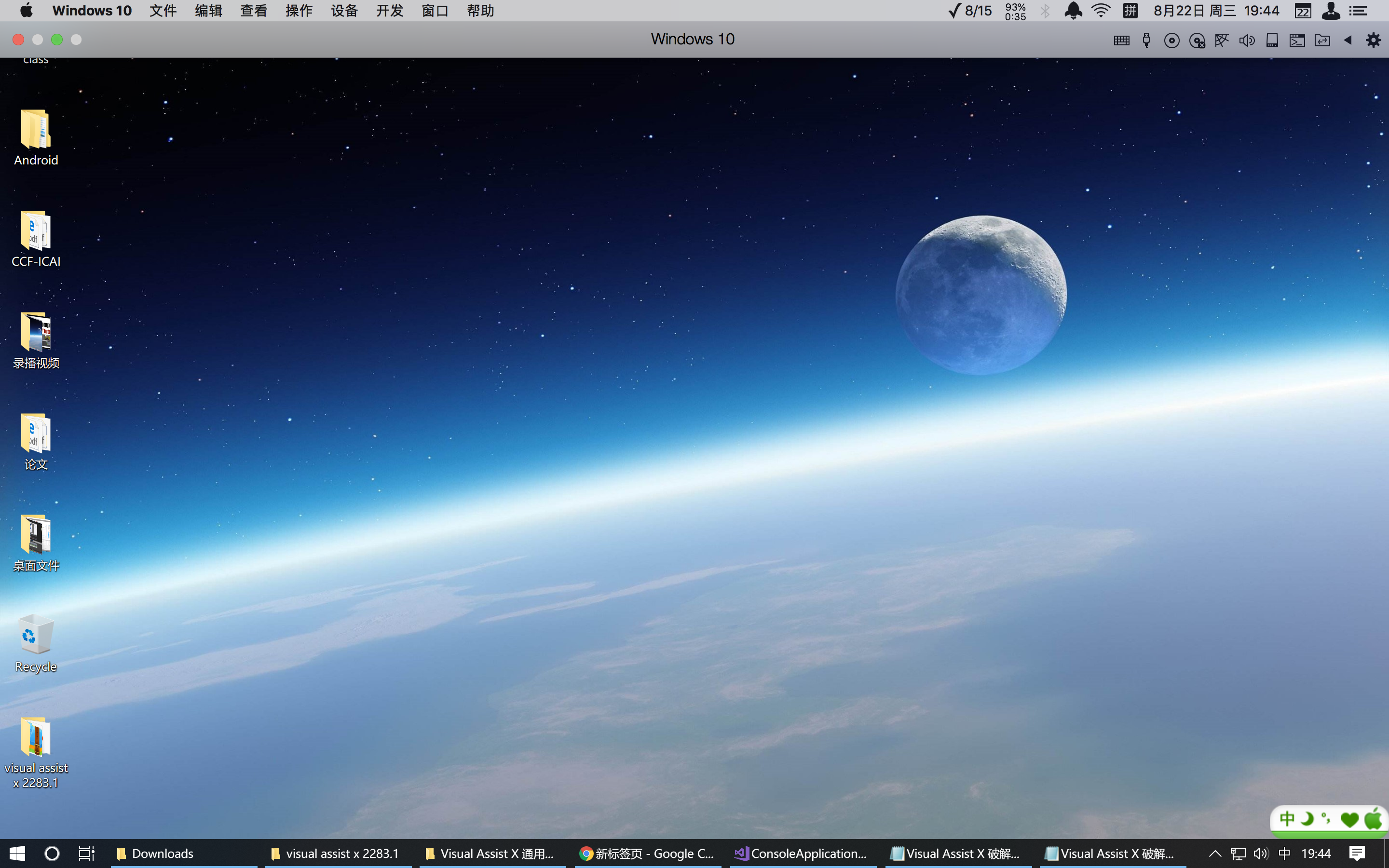Click the terminal window toolbar icon

click(1297, 40)
